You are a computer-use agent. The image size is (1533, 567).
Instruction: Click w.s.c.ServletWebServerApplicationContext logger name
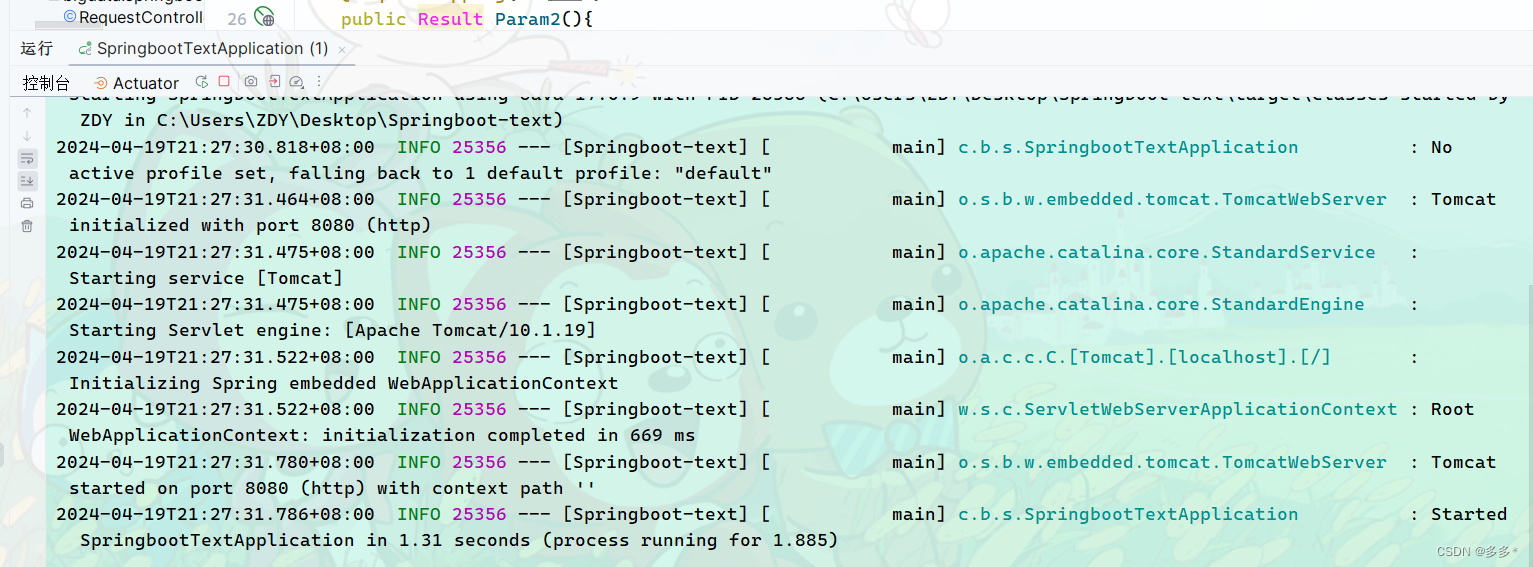(1178, 409)
